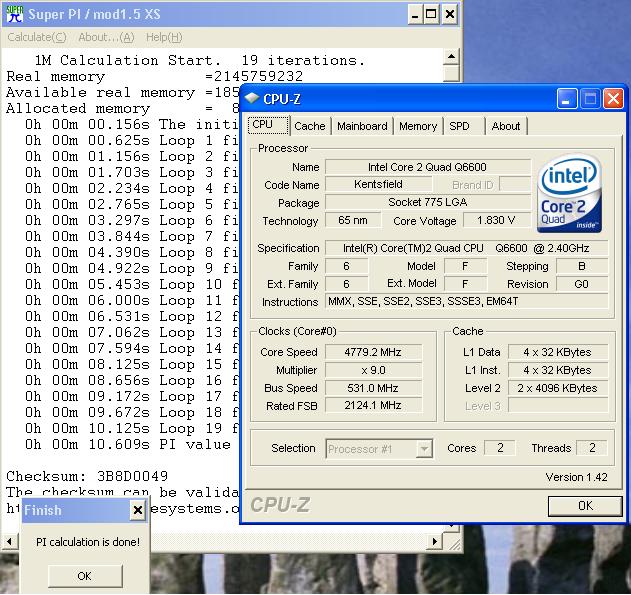Click the Checksum: 3B8D0049 line in Super PI
This screenshot has height=595, width=631.
(x=87, y=476)
